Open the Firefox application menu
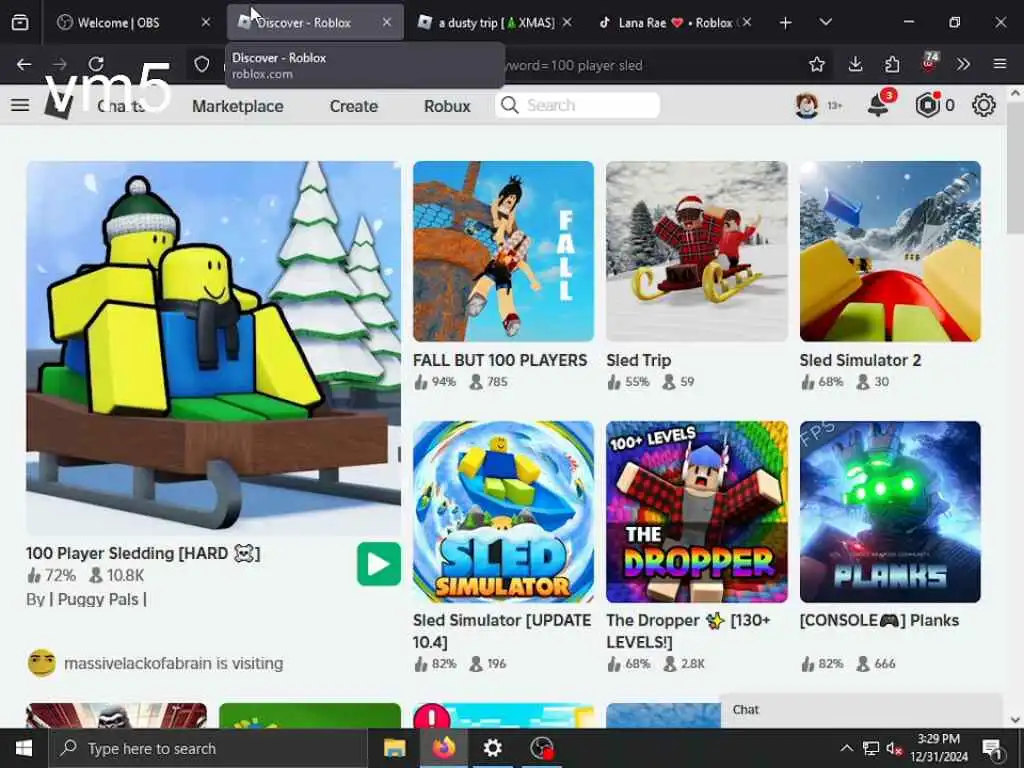Image resolution: width=1024 pixels, height=768 pixels. coord(1000,64)
